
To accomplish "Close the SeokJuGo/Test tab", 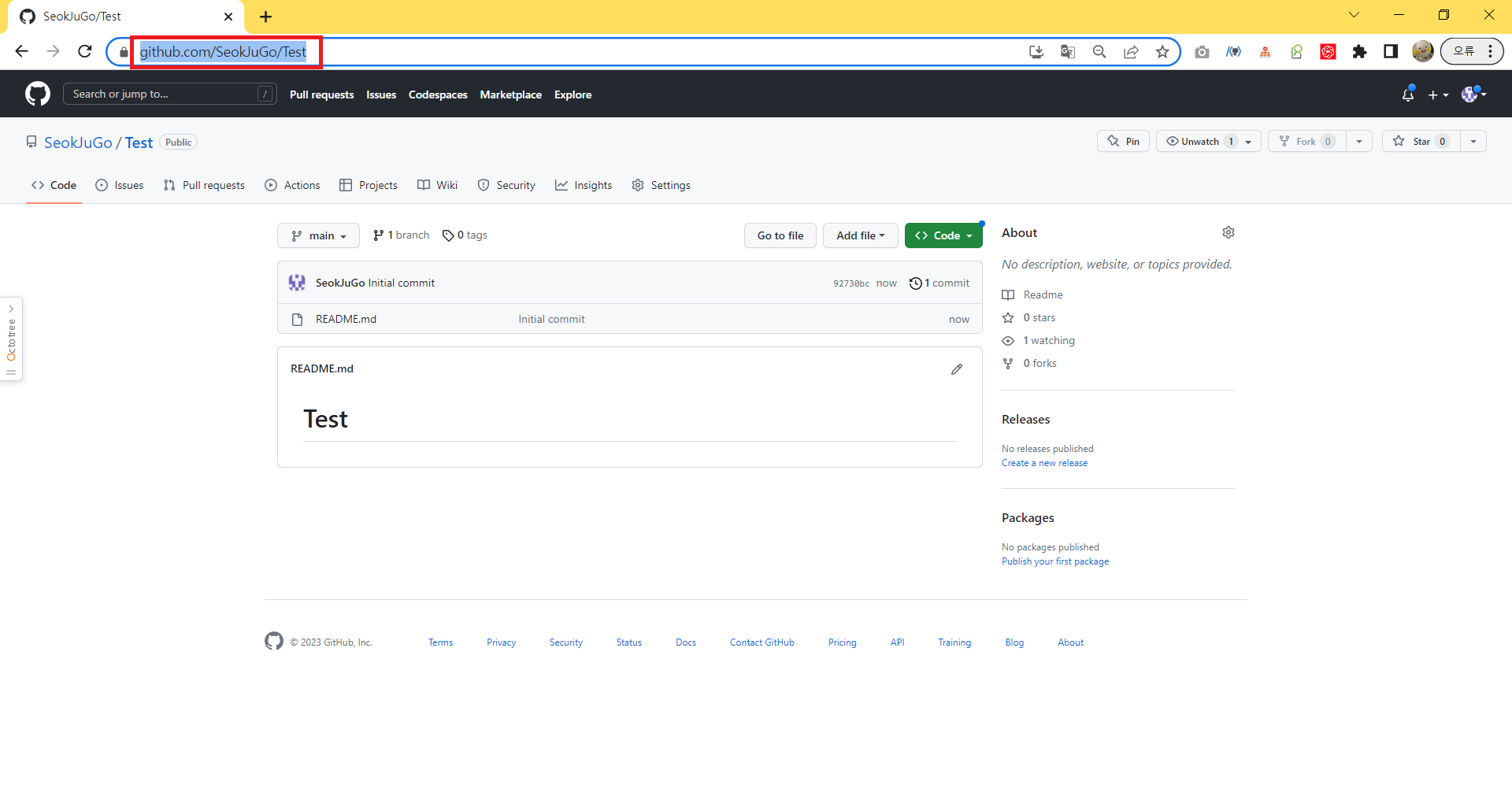I will click(228, 17).
